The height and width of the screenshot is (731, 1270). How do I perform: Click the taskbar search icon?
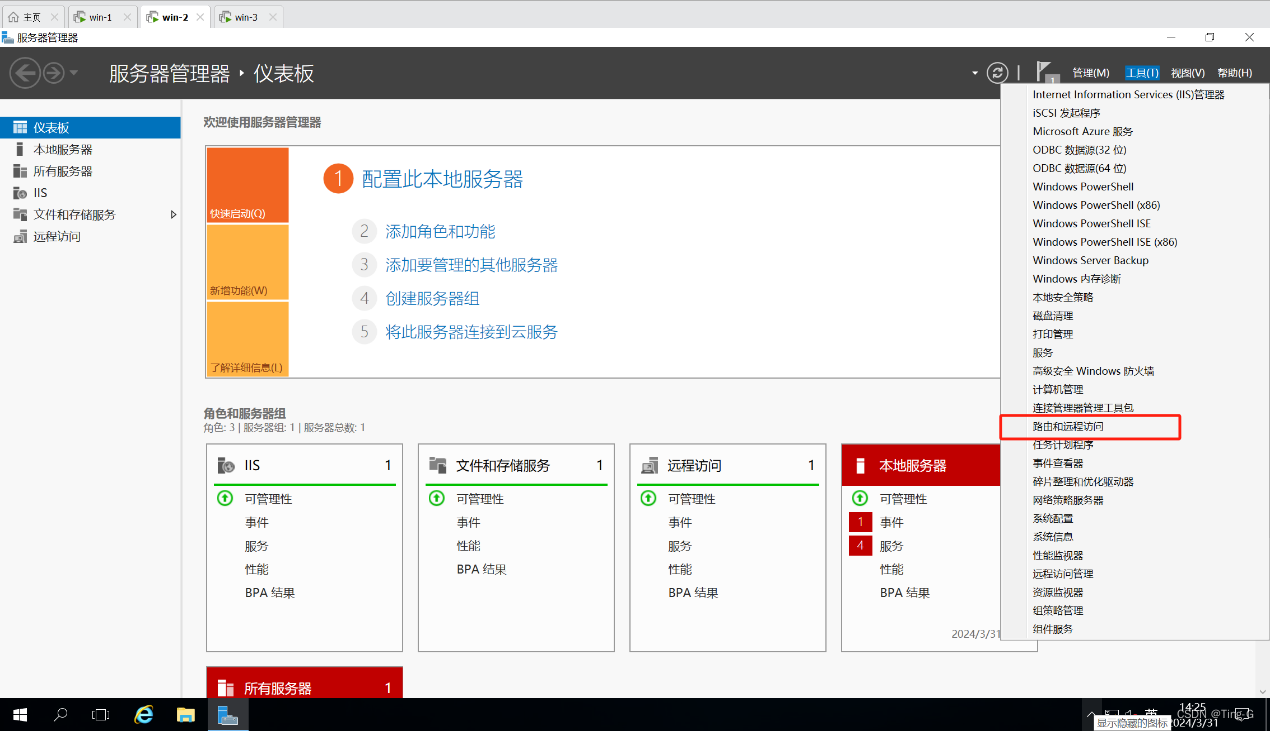61,715
